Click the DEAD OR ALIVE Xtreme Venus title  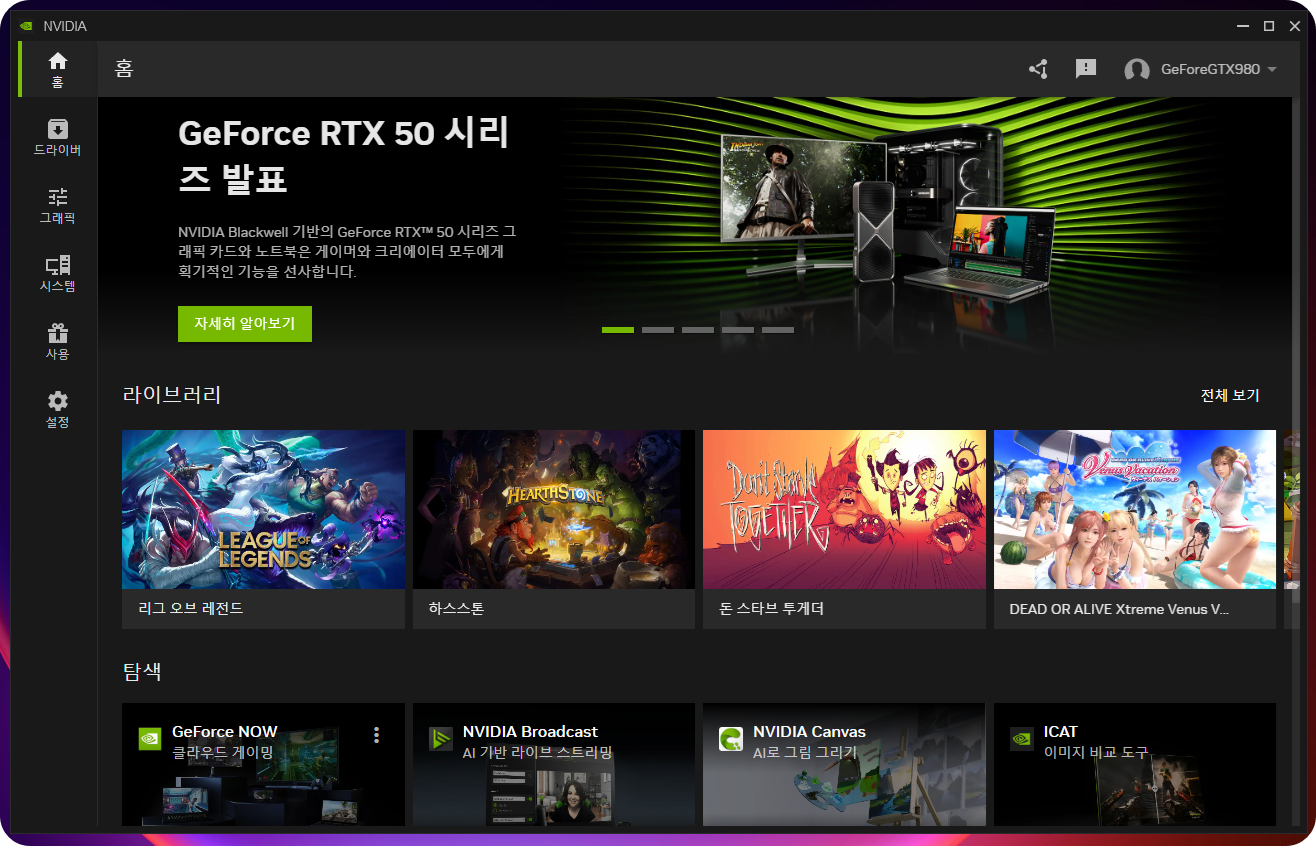point(1119,608)
